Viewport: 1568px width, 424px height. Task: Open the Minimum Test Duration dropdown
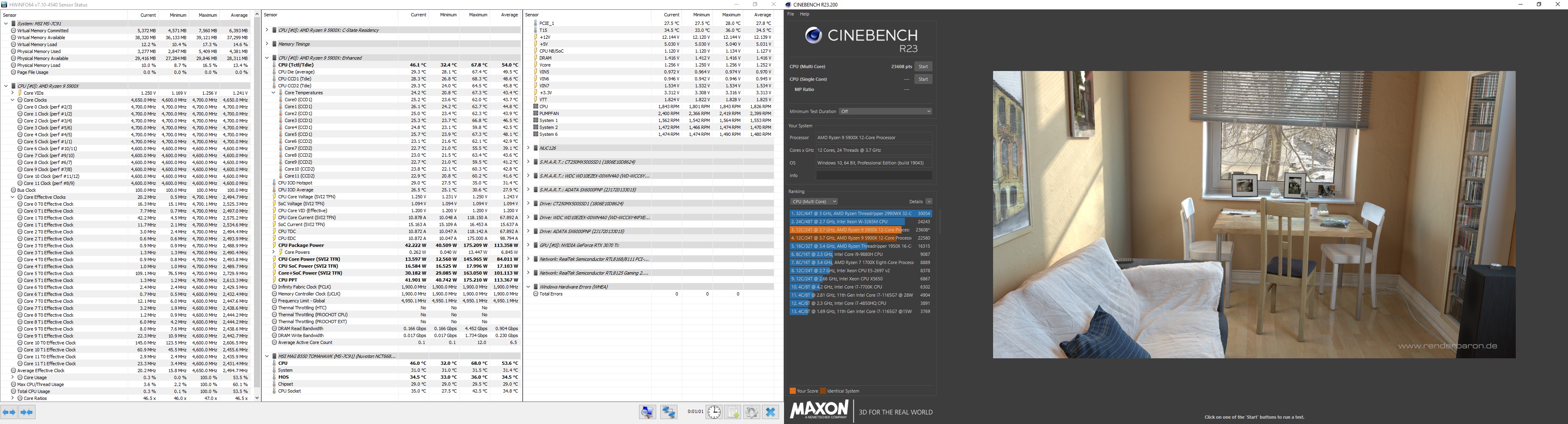(886, 111)
